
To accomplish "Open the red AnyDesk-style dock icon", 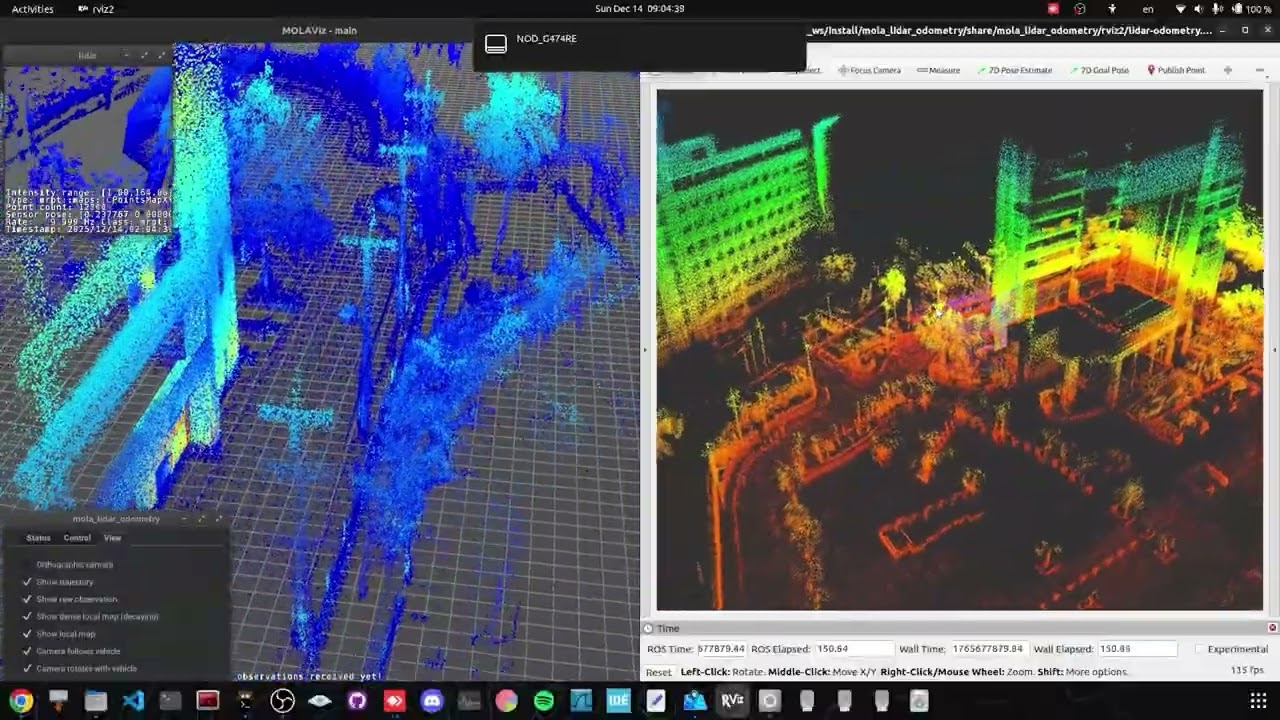I will click(x=394, y=701).
